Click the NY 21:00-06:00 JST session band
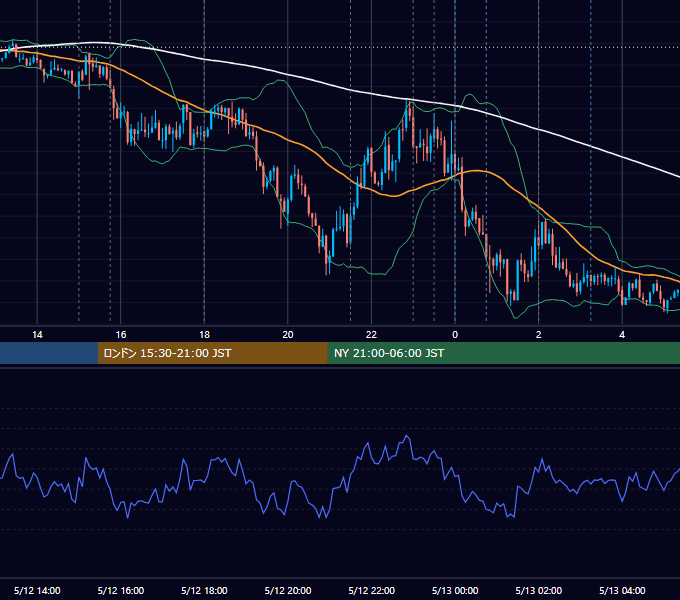Viewport: 680px width, 600px height. click(x=503, y=353)
